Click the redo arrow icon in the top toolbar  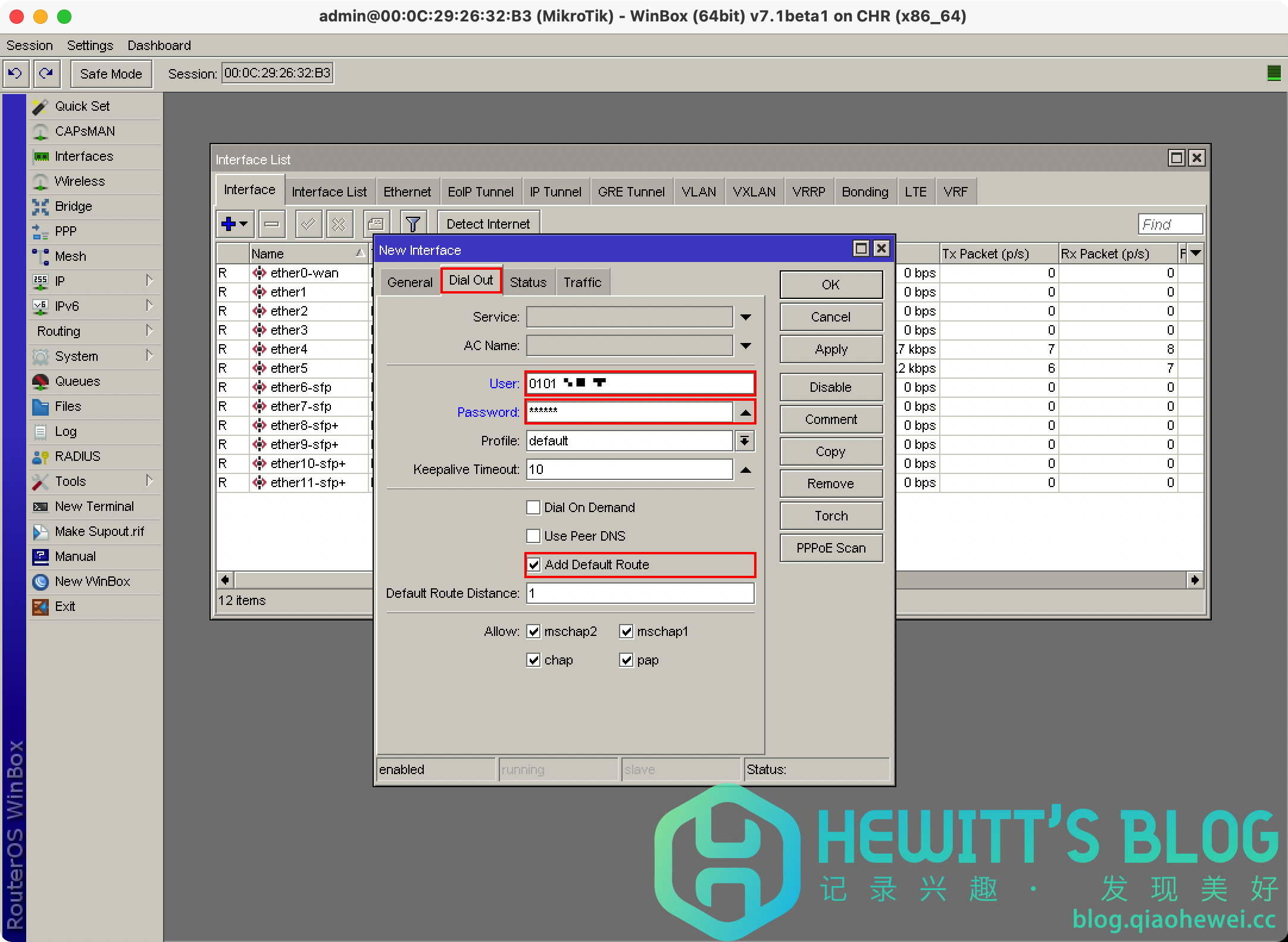[46, 74]
